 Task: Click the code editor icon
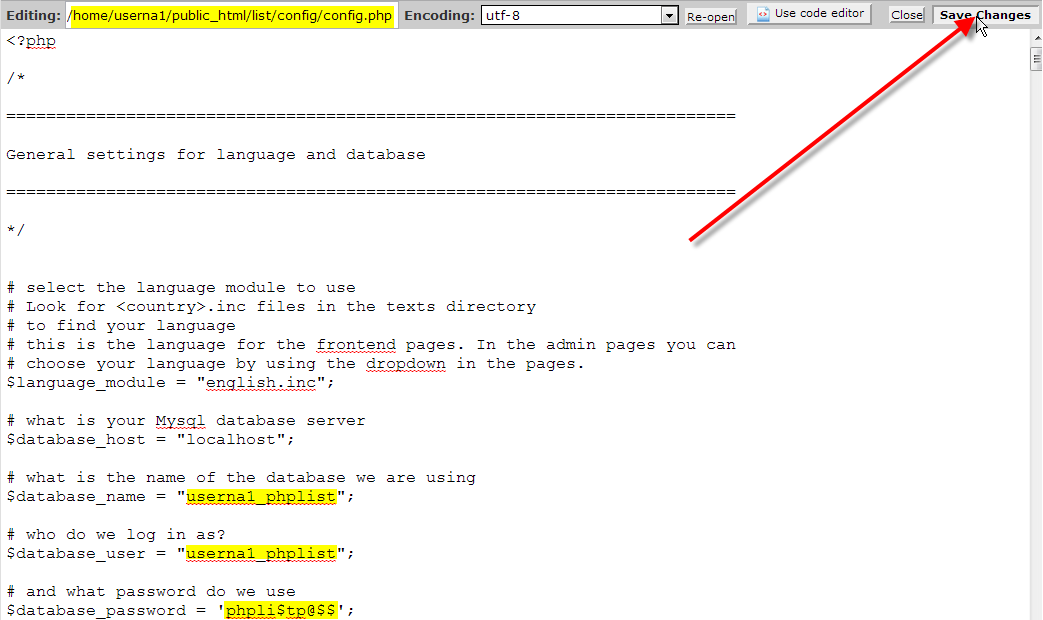tap(763, 13)
